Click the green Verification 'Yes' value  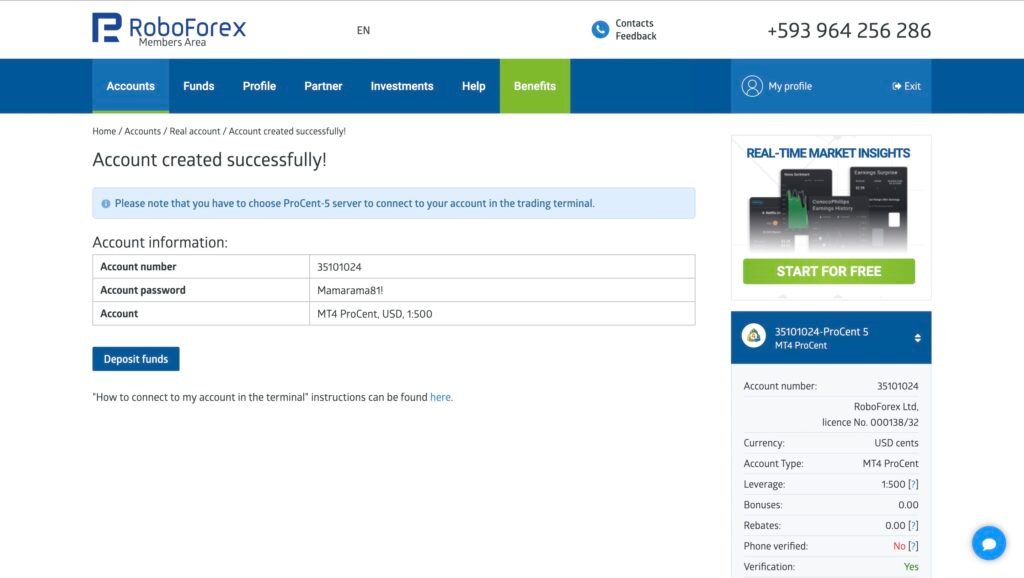pos(911,567)
